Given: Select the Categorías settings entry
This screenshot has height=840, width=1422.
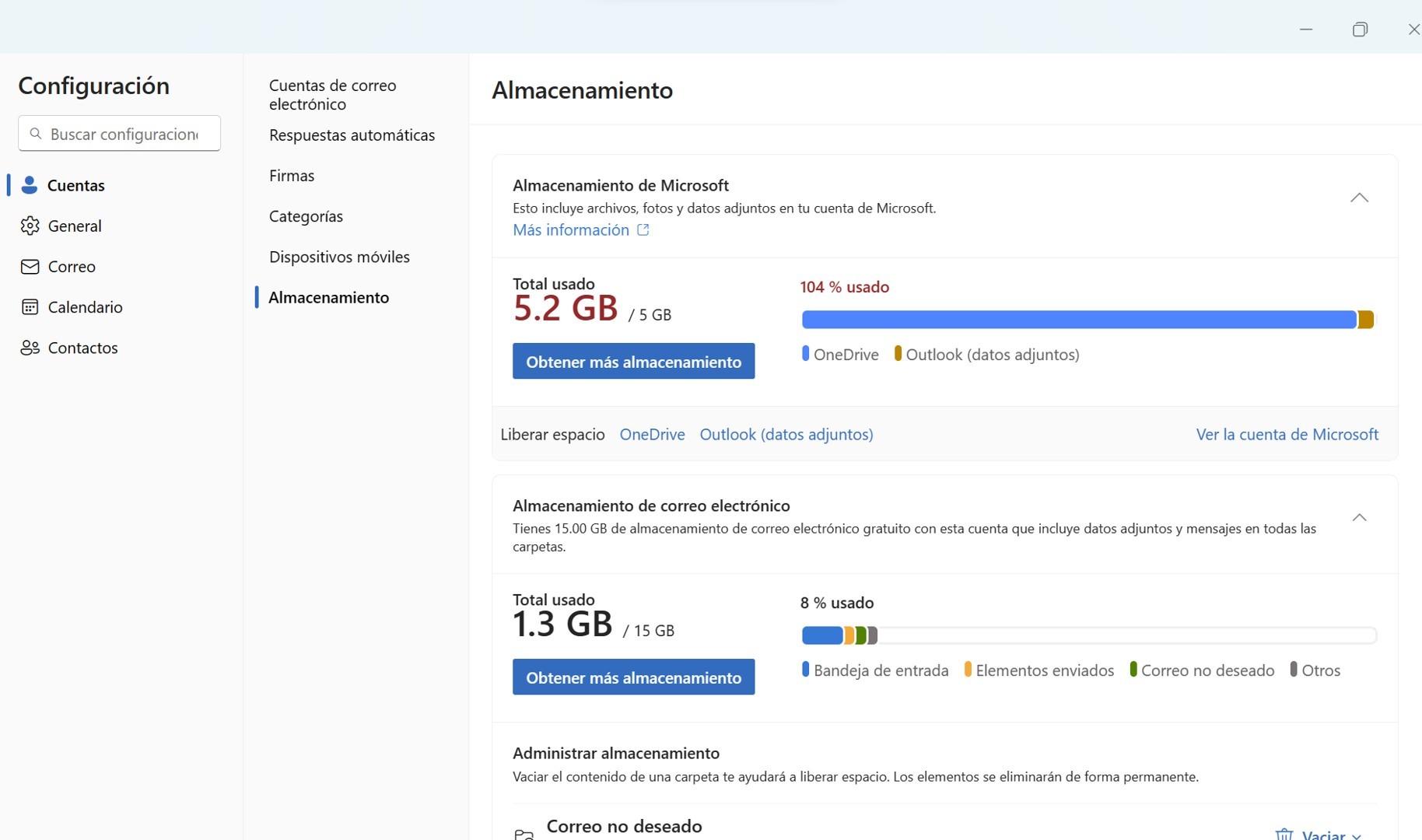Looking at the screenshot, I should tap(306, 216).
